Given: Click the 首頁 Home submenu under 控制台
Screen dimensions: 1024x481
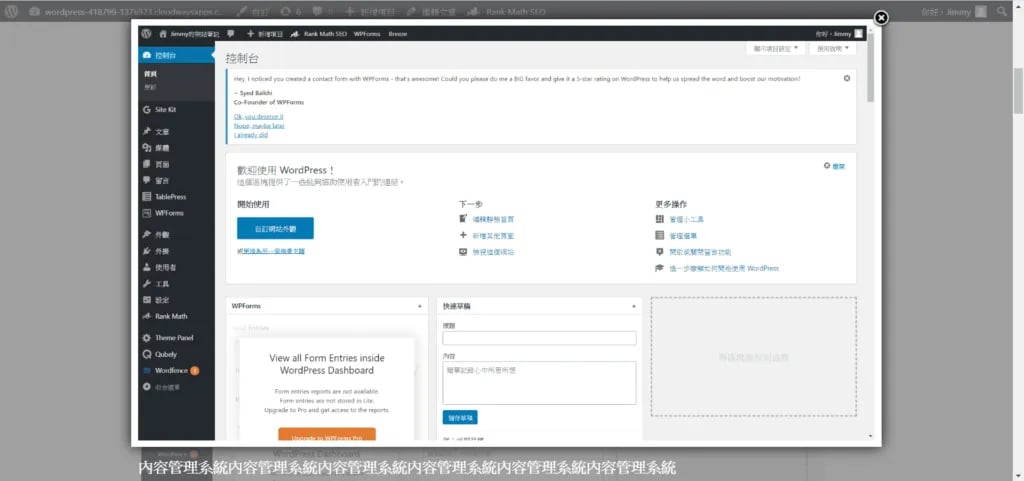Looking at the screenshot, I should click(150, 74).
